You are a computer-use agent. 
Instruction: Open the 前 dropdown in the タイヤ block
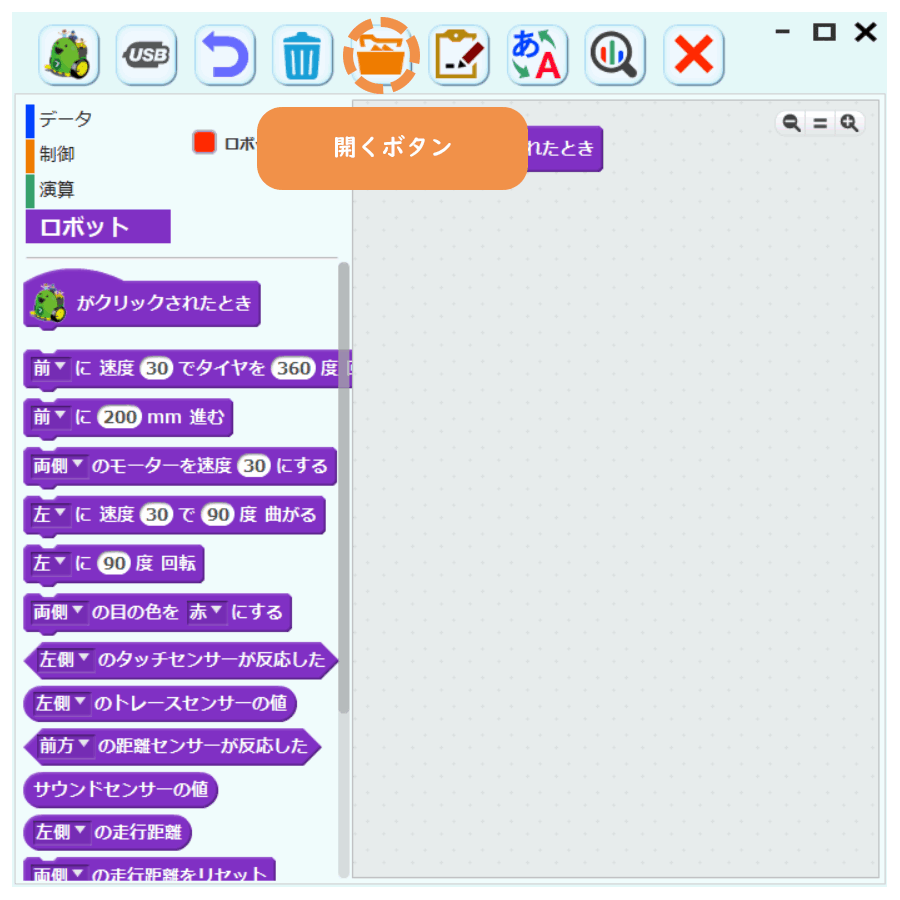coord(49,368)
